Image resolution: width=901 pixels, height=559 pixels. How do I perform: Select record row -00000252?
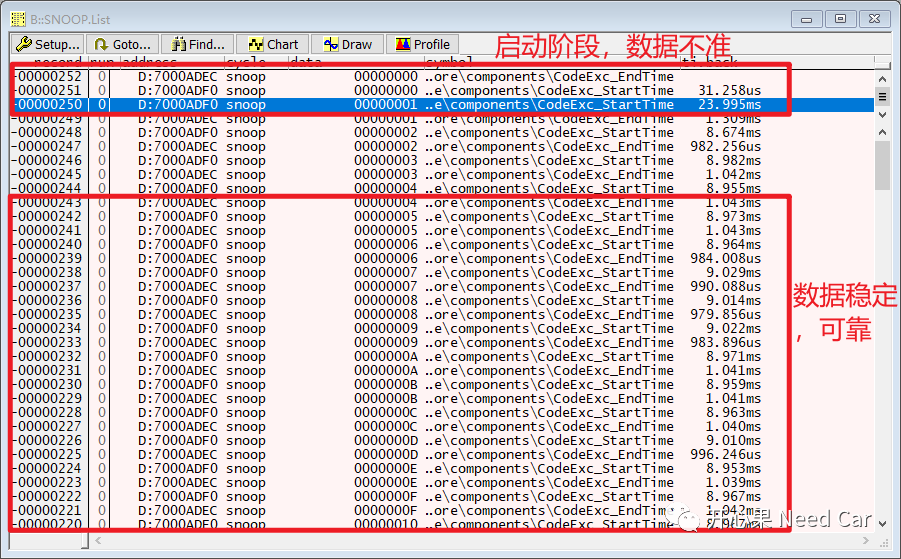pyautogui.click(x=400, y=76)
